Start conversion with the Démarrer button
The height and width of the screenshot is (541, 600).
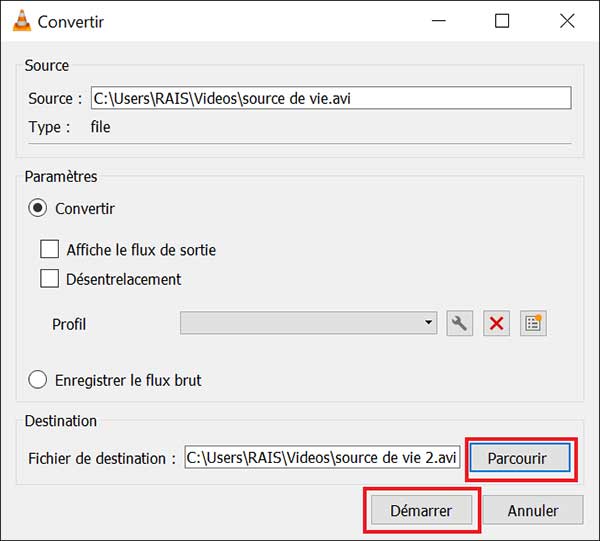421,510
